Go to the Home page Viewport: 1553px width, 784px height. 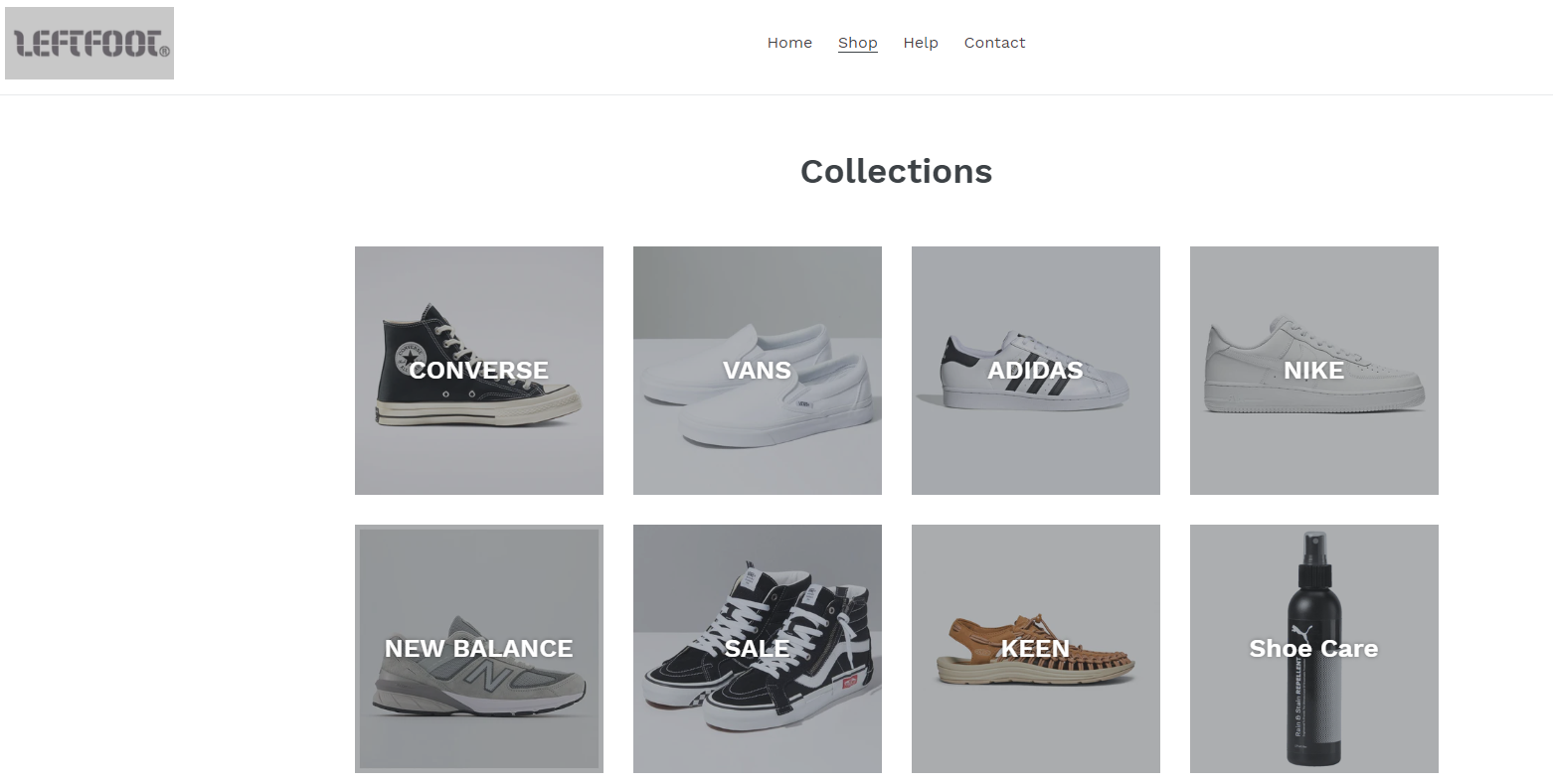click(x=789, y=43)
